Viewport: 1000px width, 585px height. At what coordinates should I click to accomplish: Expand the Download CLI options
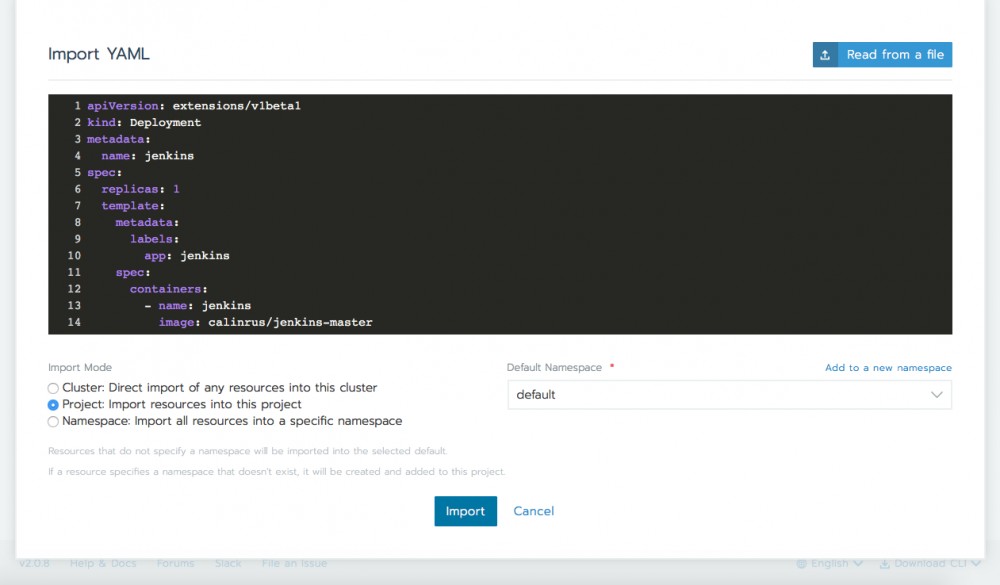pyautogui.click(x=931, y=563)
